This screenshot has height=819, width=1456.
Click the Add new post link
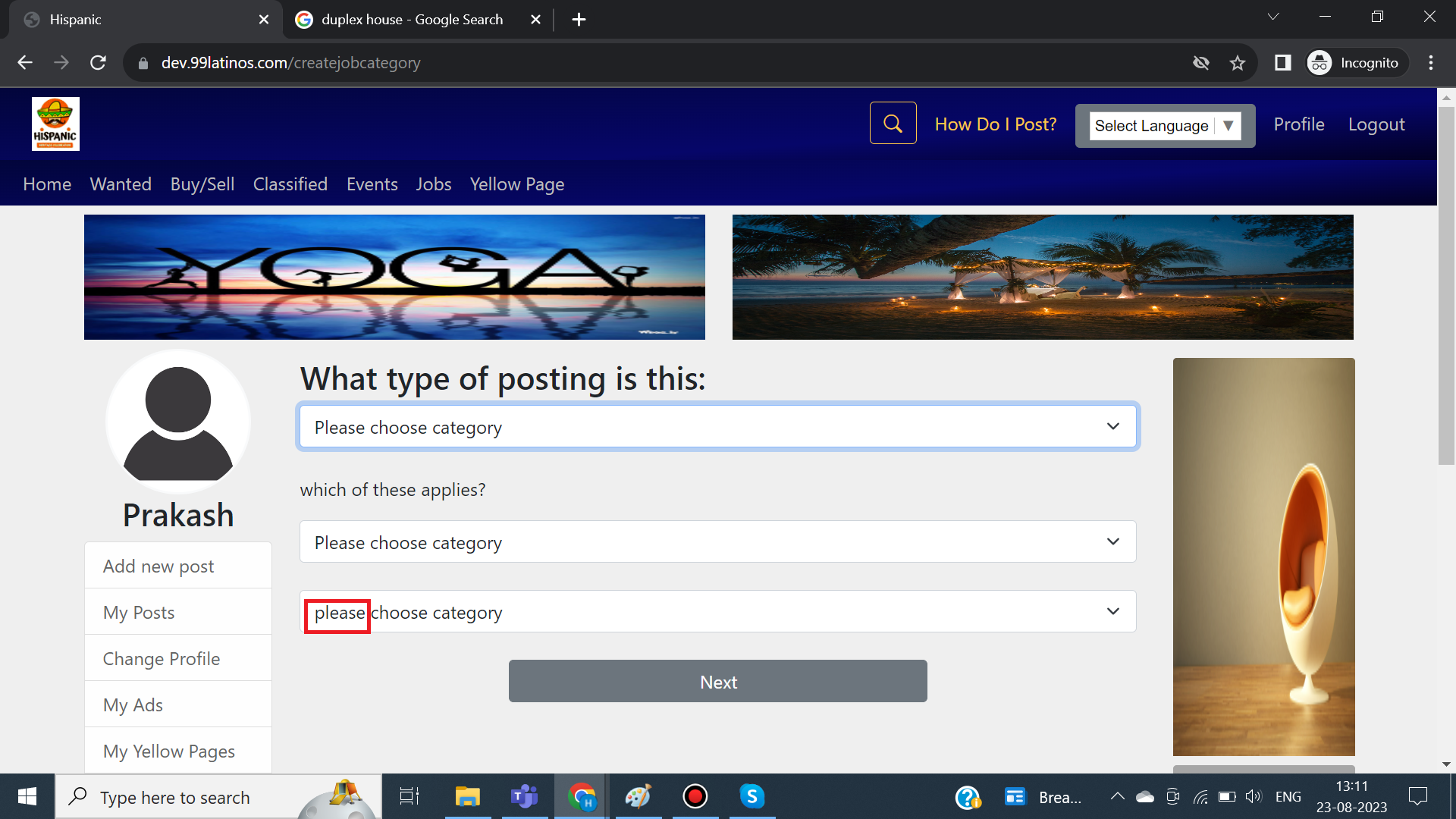[158, 566]
